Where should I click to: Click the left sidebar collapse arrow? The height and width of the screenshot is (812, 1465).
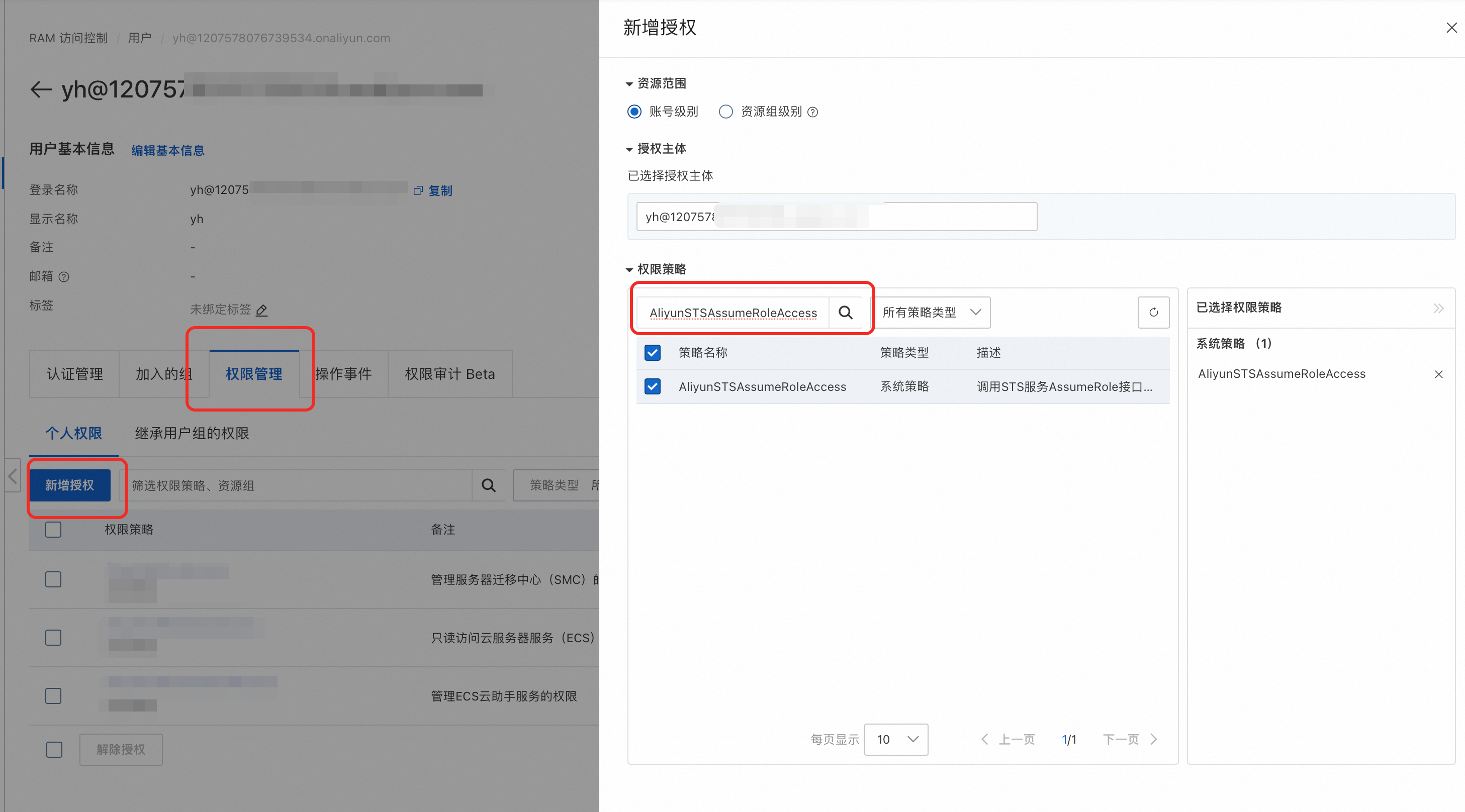pos(13,476)
